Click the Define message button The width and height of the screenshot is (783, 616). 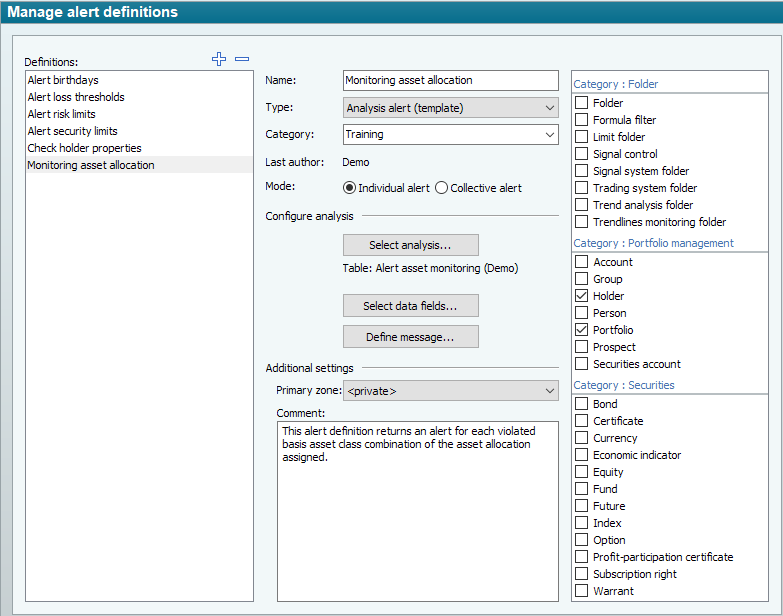(410, 337)
